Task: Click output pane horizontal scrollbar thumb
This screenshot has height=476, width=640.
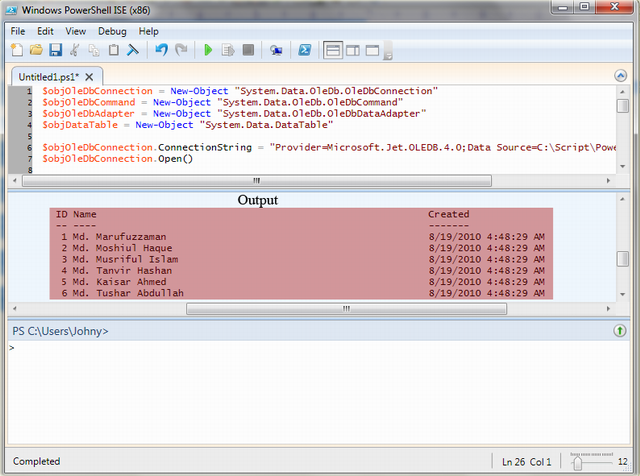Action: coord(347,309)
